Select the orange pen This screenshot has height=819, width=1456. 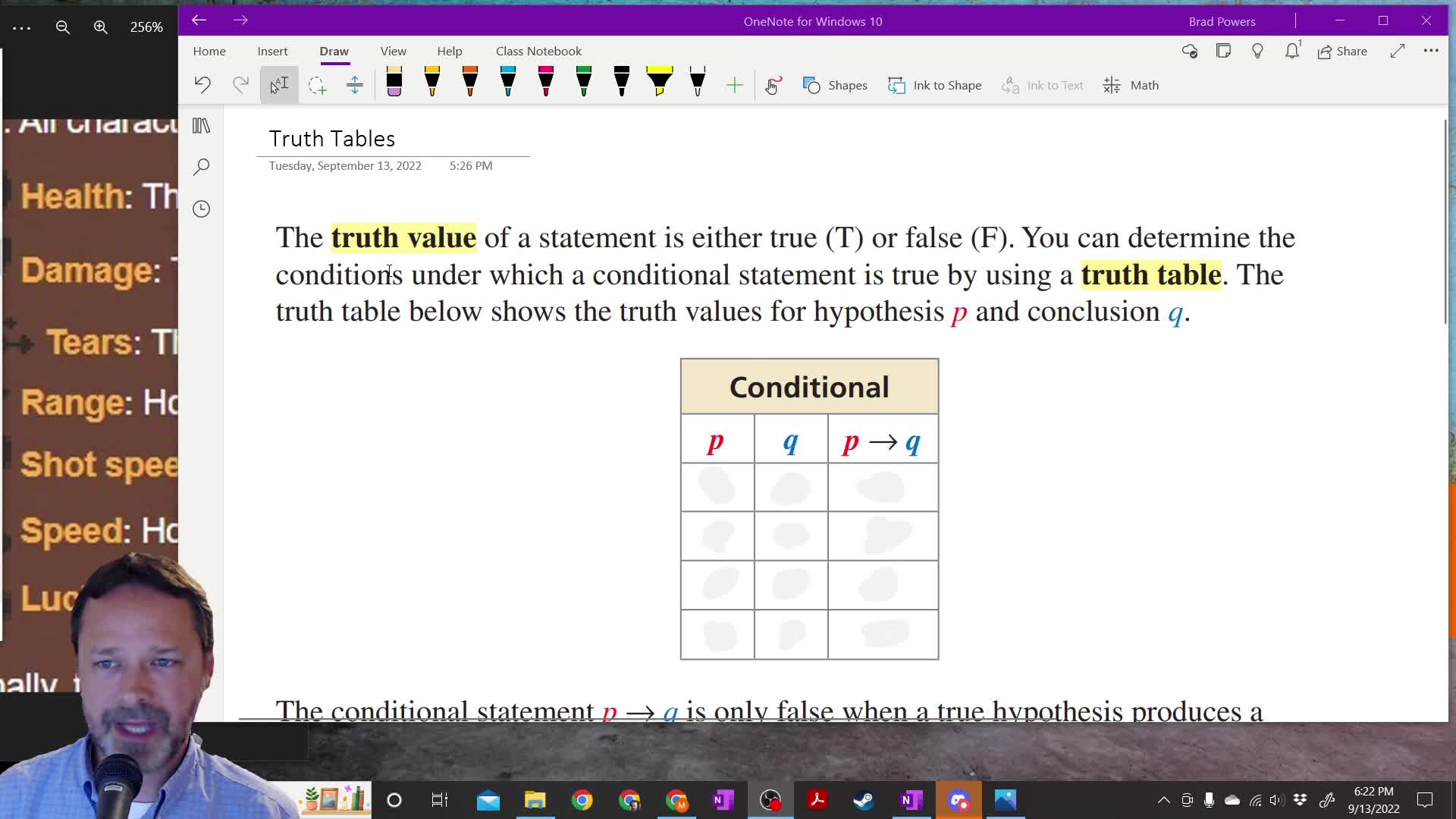470,82
